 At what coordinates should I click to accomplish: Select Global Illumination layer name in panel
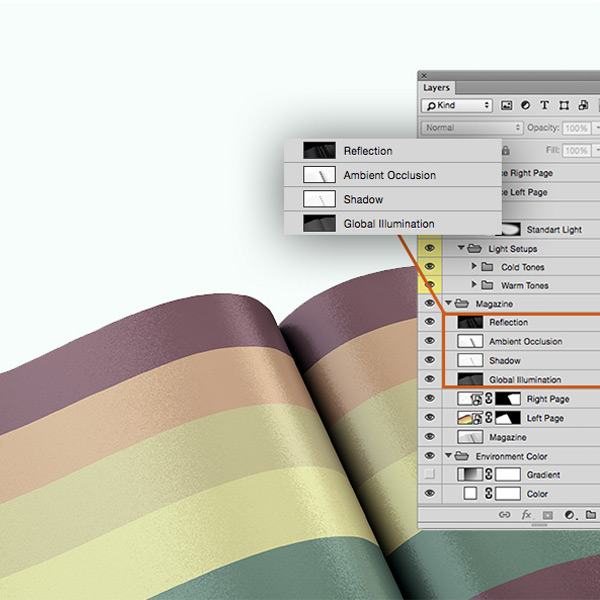pos(525,380)
